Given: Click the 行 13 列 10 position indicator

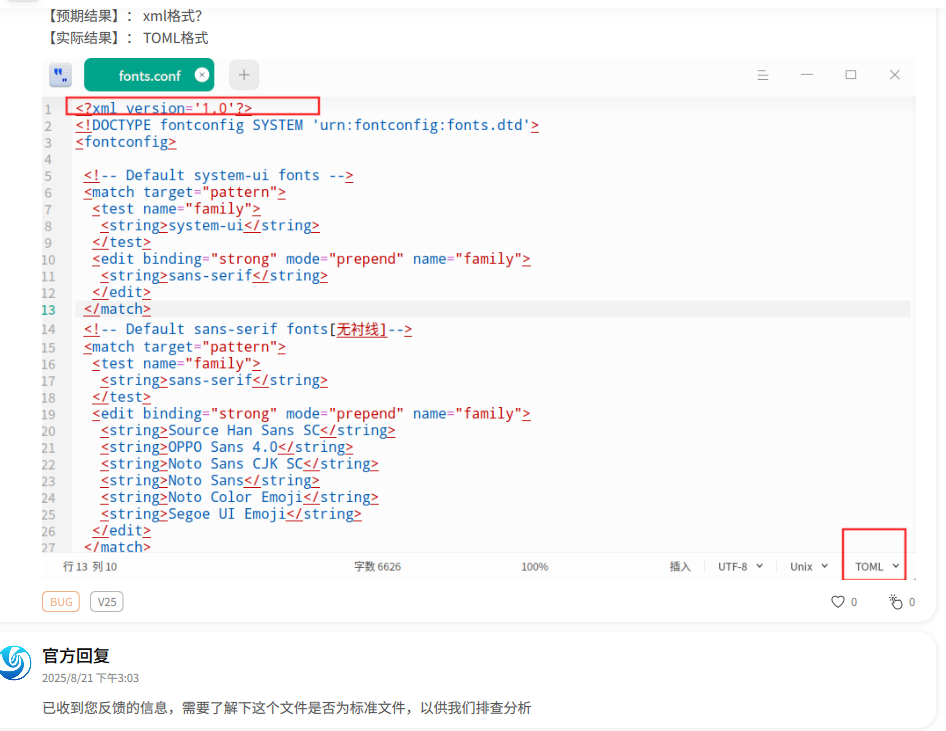Looking at the screenshot, I should tap(90, 566).
